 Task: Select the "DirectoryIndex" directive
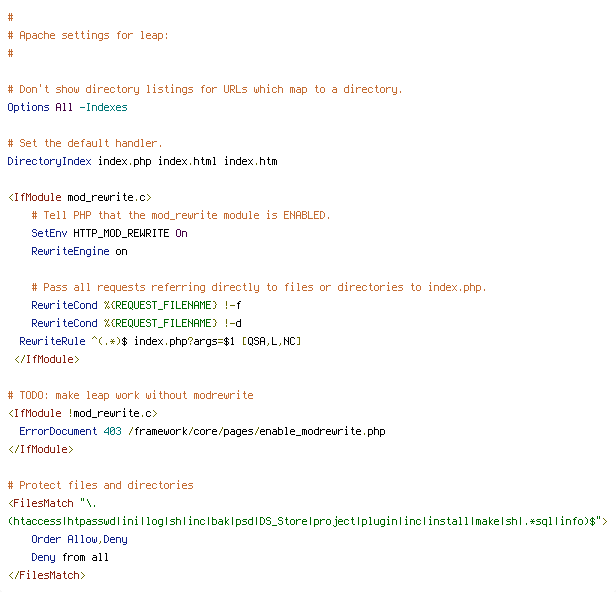click(50, 161)
